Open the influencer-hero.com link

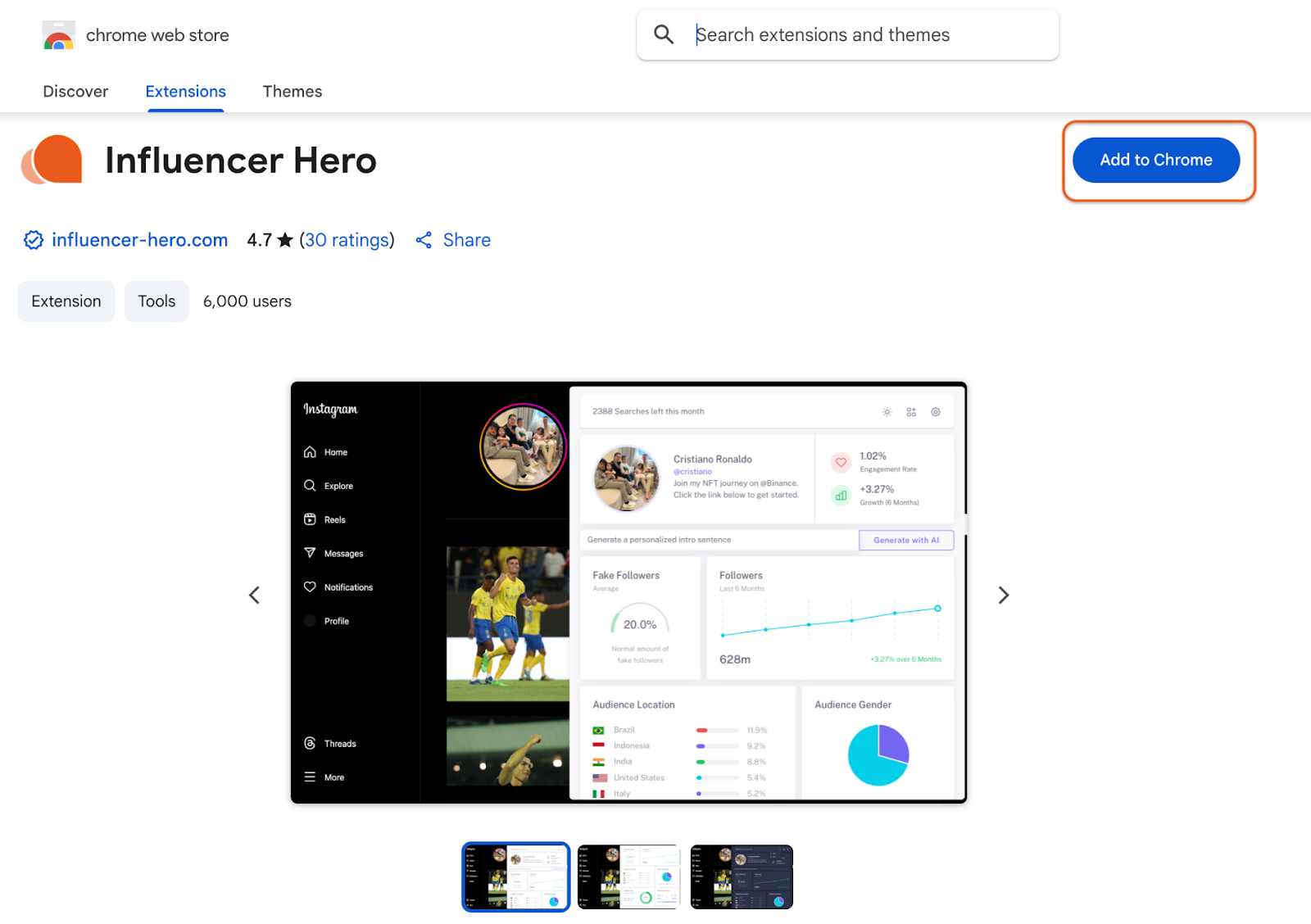(140, 240)
